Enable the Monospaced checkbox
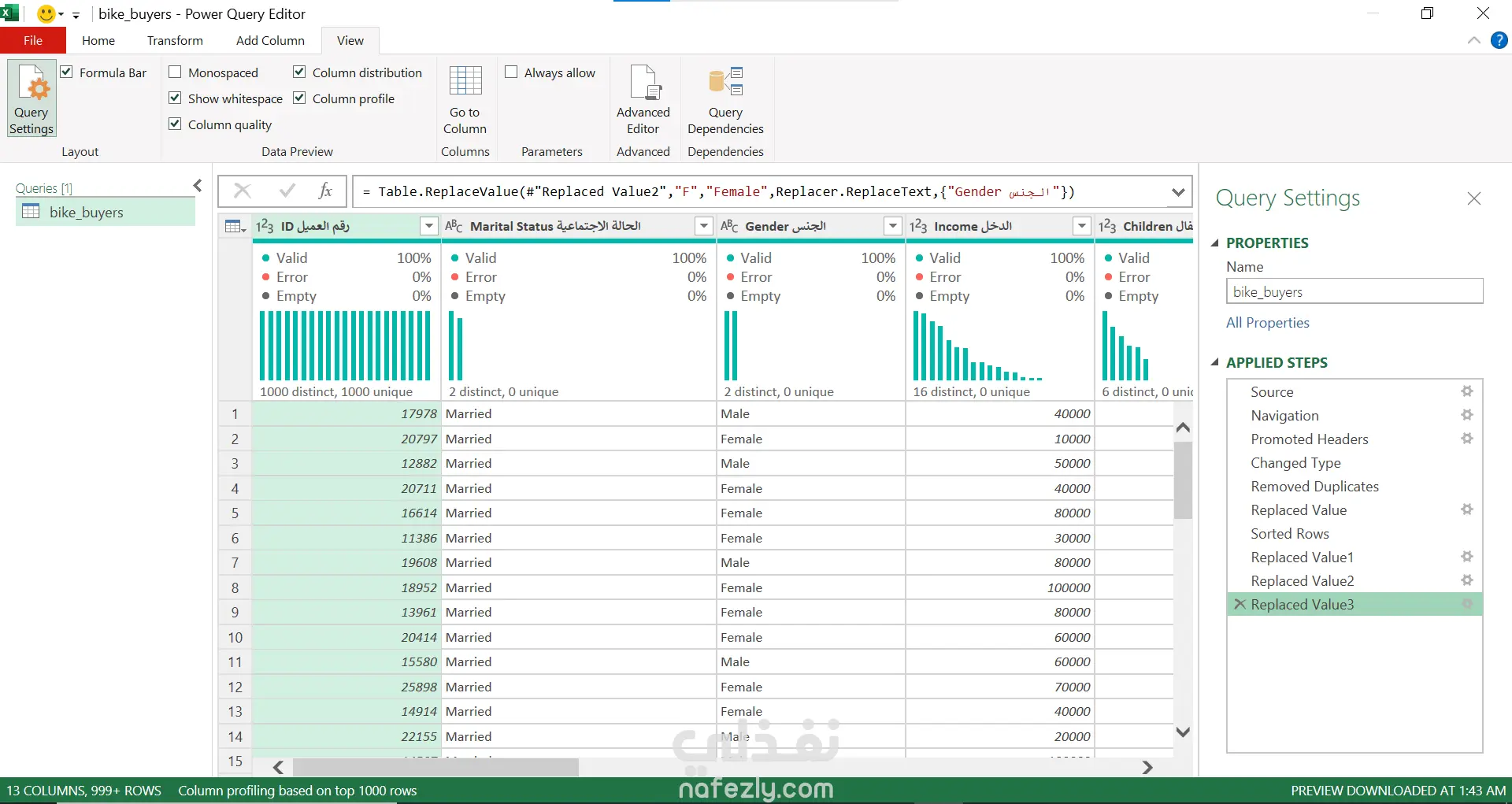The width and height of the screenshot is (1512, 804). 176,72
